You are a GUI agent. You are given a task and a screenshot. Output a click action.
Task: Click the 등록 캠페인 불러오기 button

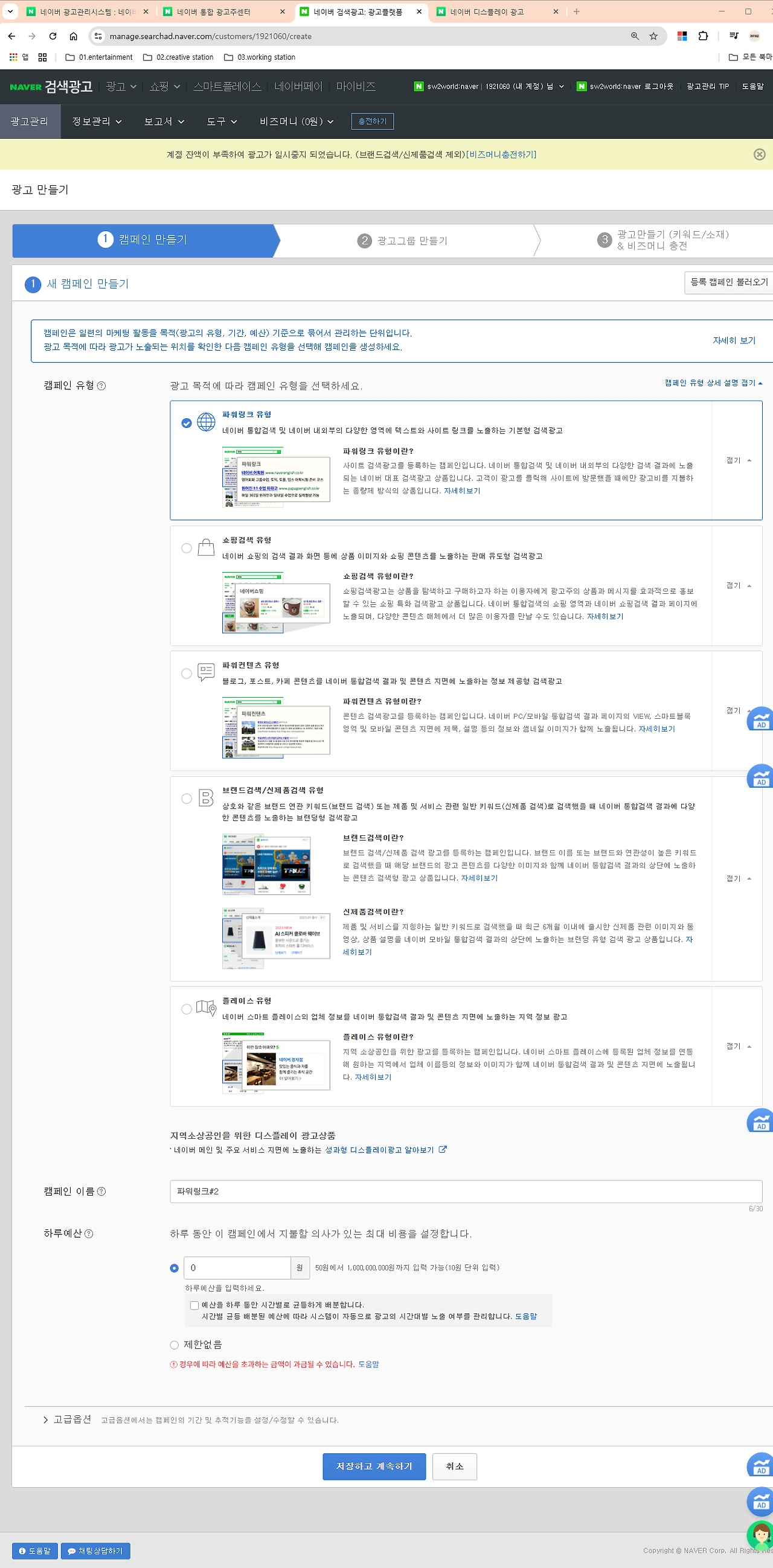click(x=728, y=282)
